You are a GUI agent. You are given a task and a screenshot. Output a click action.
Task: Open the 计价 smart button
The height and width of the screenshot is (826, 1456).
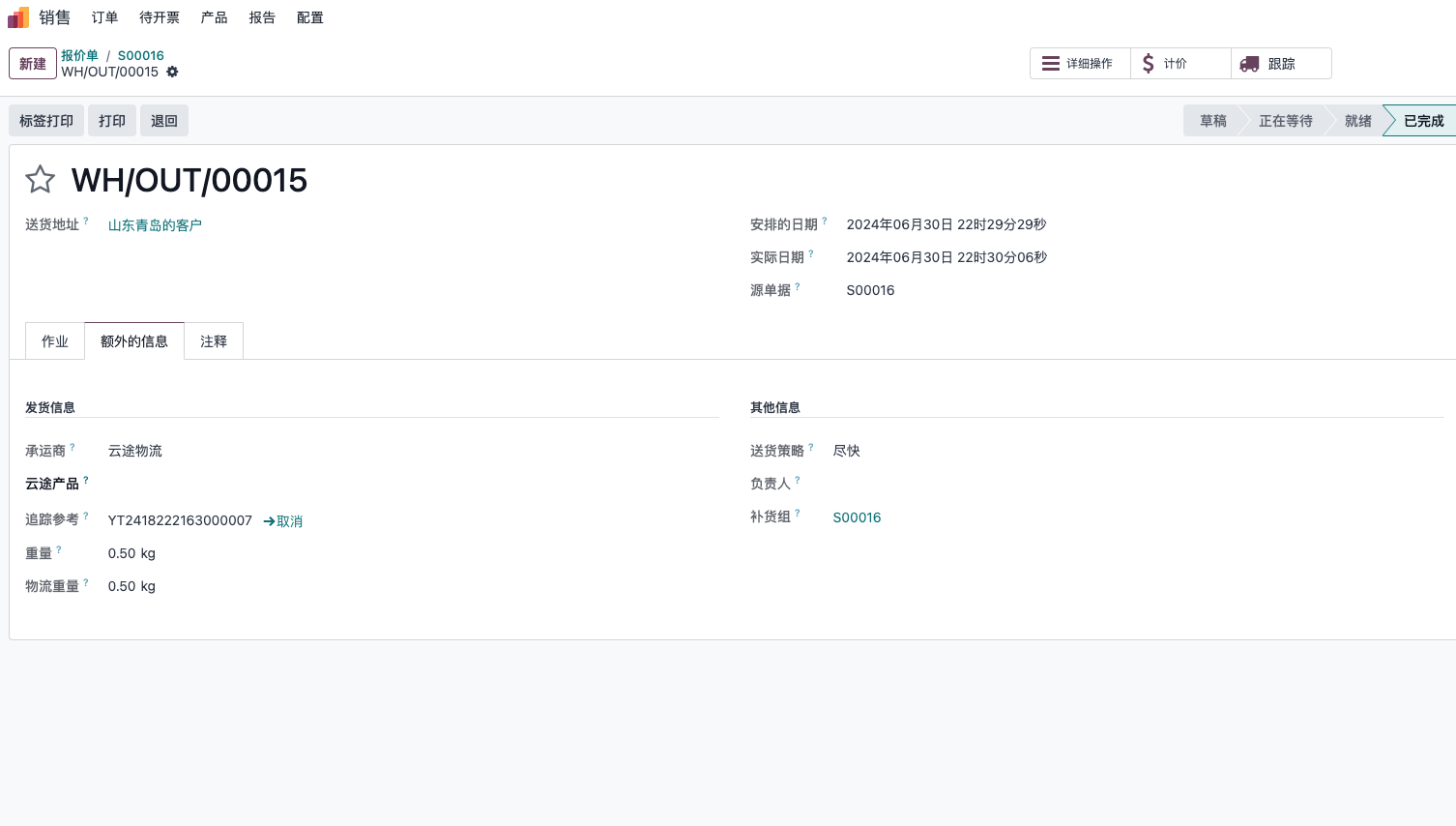click(1180, 64)
